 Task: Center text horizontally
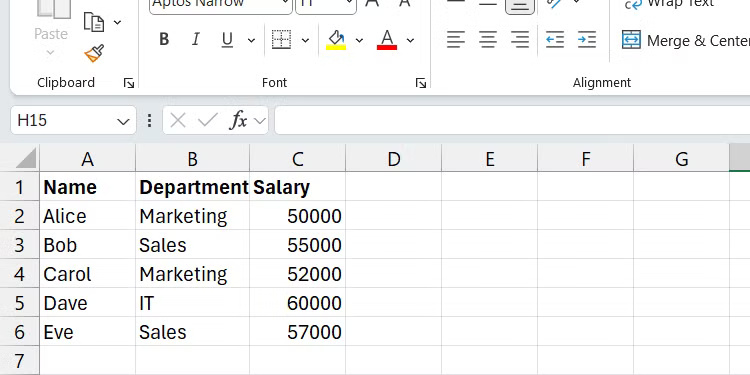point(487,40)
